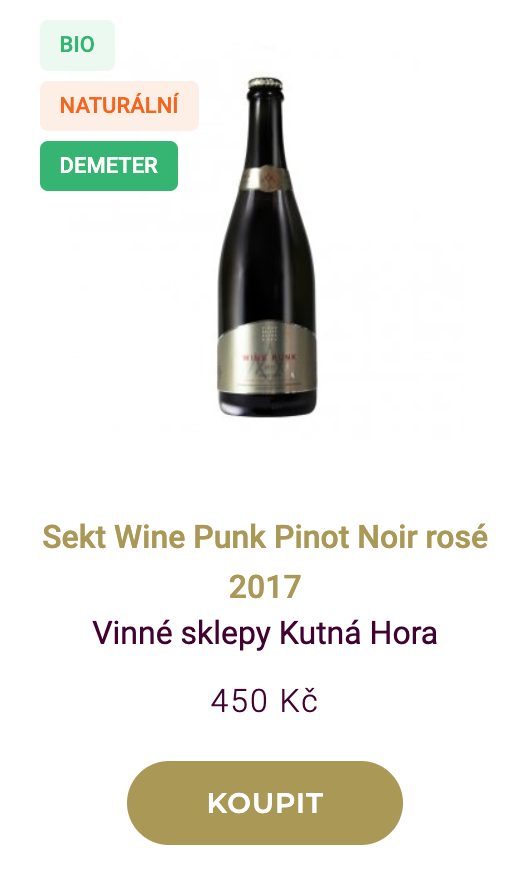The height and width of the screenshot is (873, 531).
Task: Open Vinné sklepy Kutná Hora producer link
Action: pos(265,634)
